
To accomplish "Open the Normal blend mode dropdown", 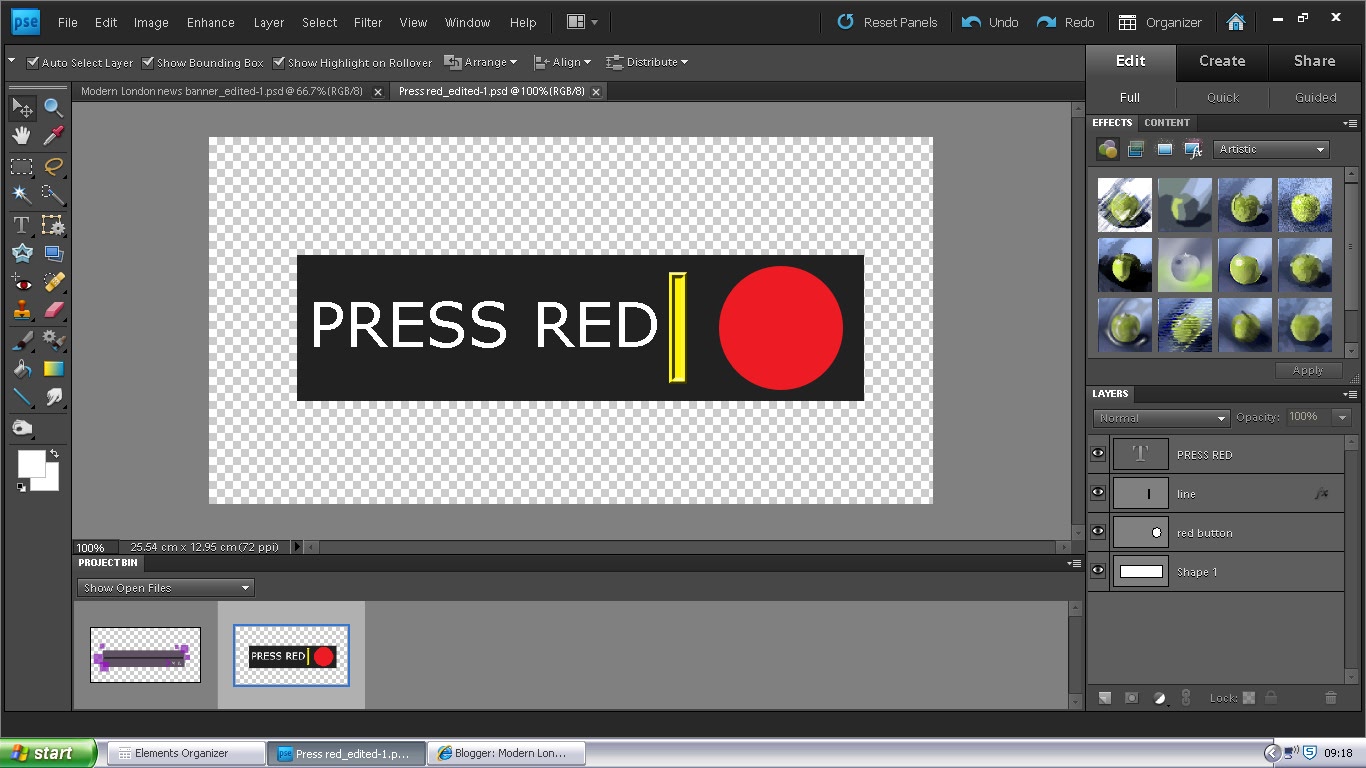I will [x=1160, y=417].
